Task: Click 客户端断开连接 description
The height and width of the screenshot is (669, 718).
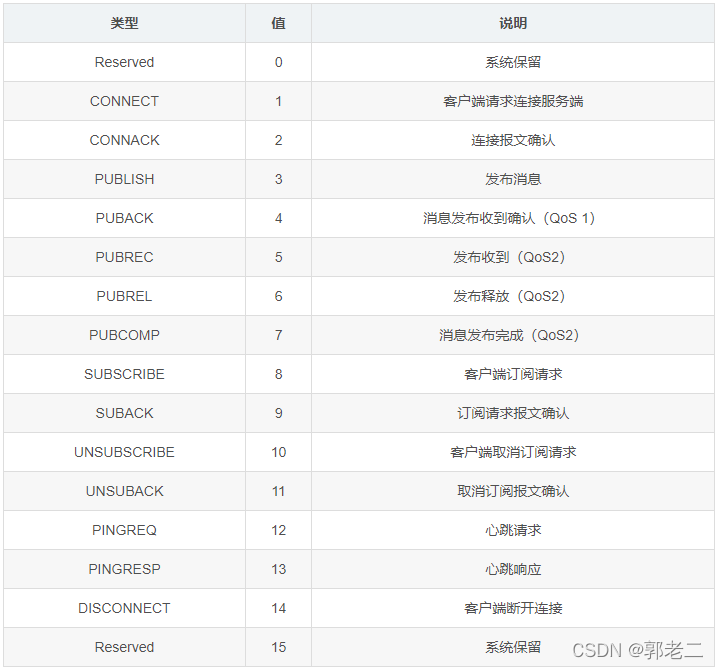Action: click(513, 608)
